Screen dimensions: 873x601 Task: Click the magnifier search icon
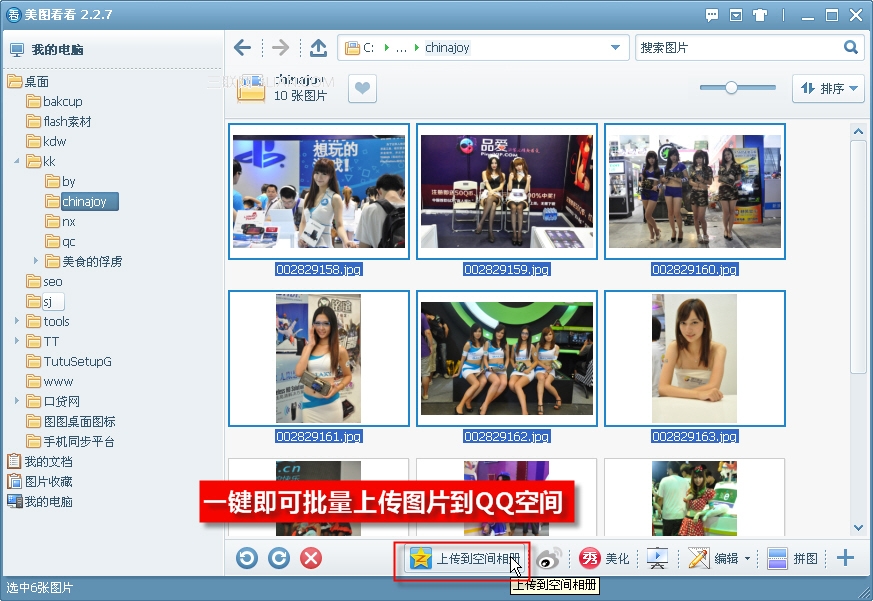pyautogui.click(x=850, y=47)
